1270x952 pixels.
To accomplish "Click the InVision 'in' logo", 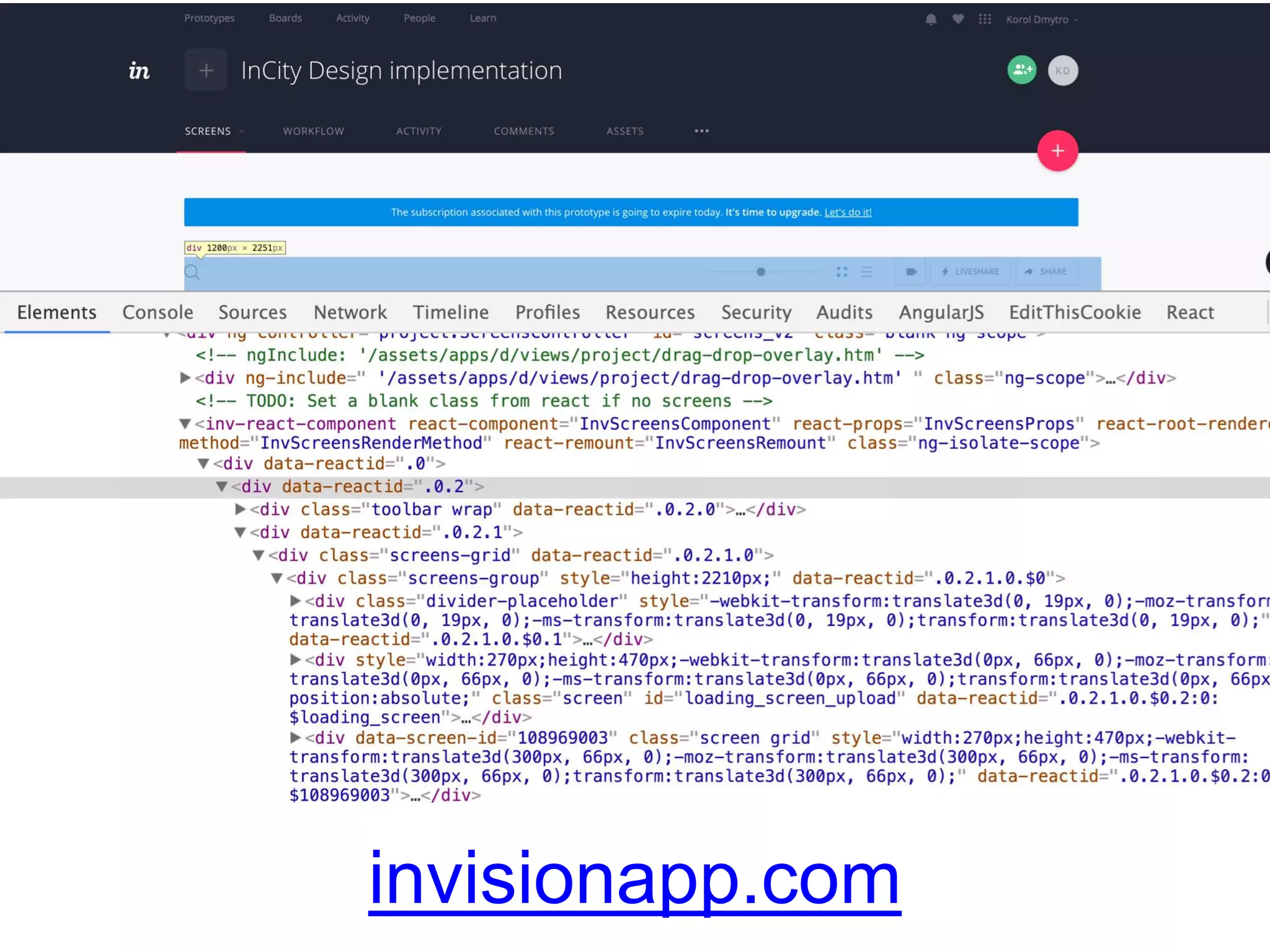I will point(139,71).
